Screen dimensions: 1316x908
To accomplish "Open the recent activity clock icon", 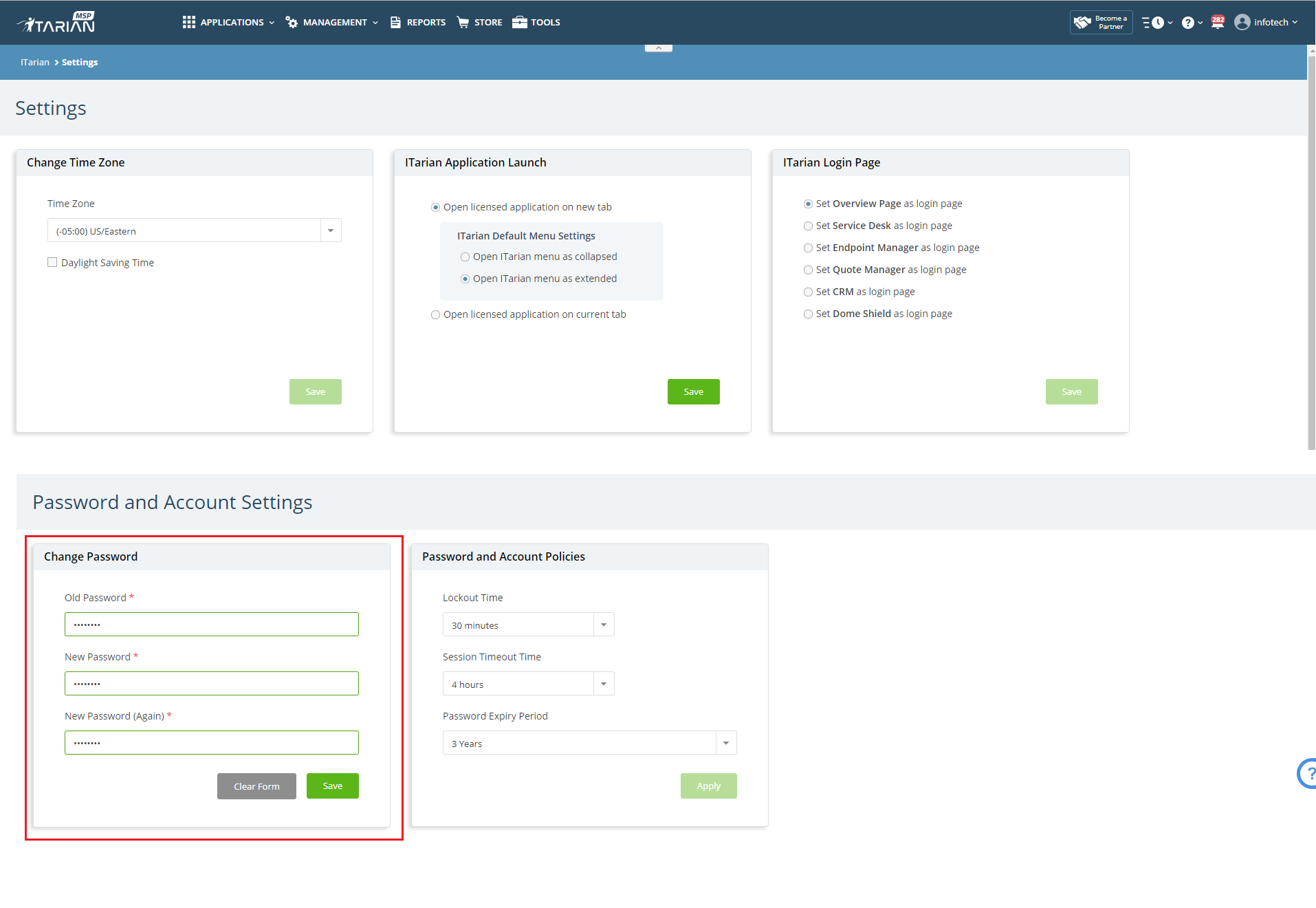I will click(1158, 23).
